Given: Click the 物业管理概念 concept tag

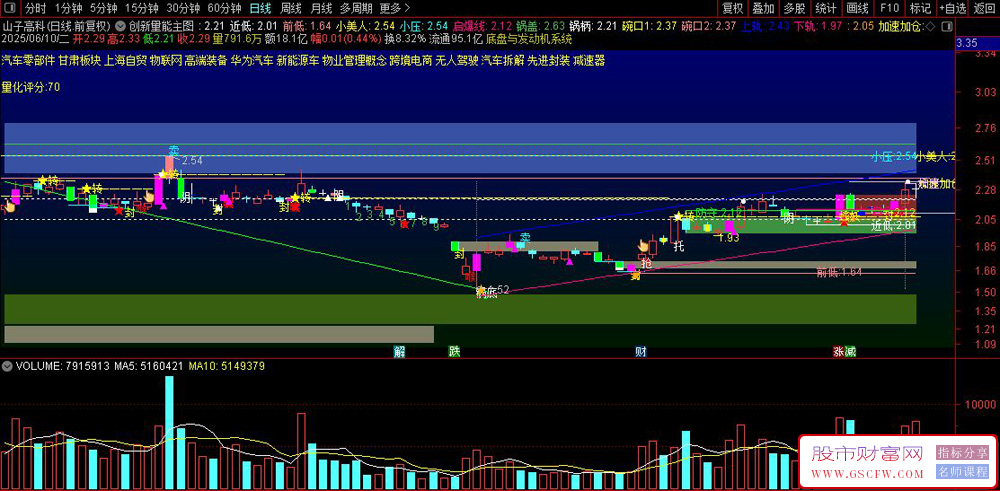Looking at the screenshot, I should [x=354, y=61].
